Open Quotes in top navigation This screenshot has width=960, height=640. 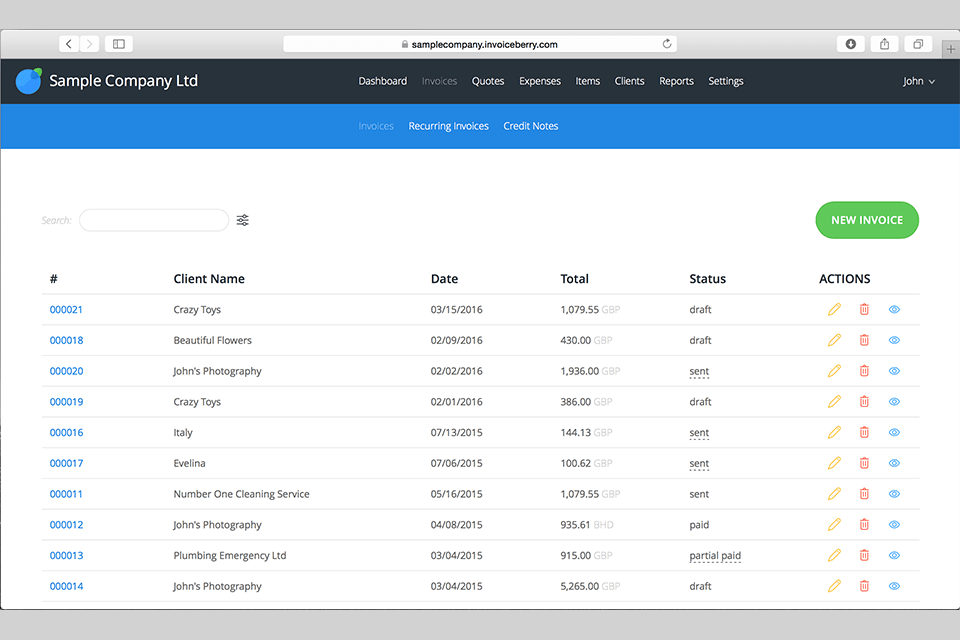point(488,81)
